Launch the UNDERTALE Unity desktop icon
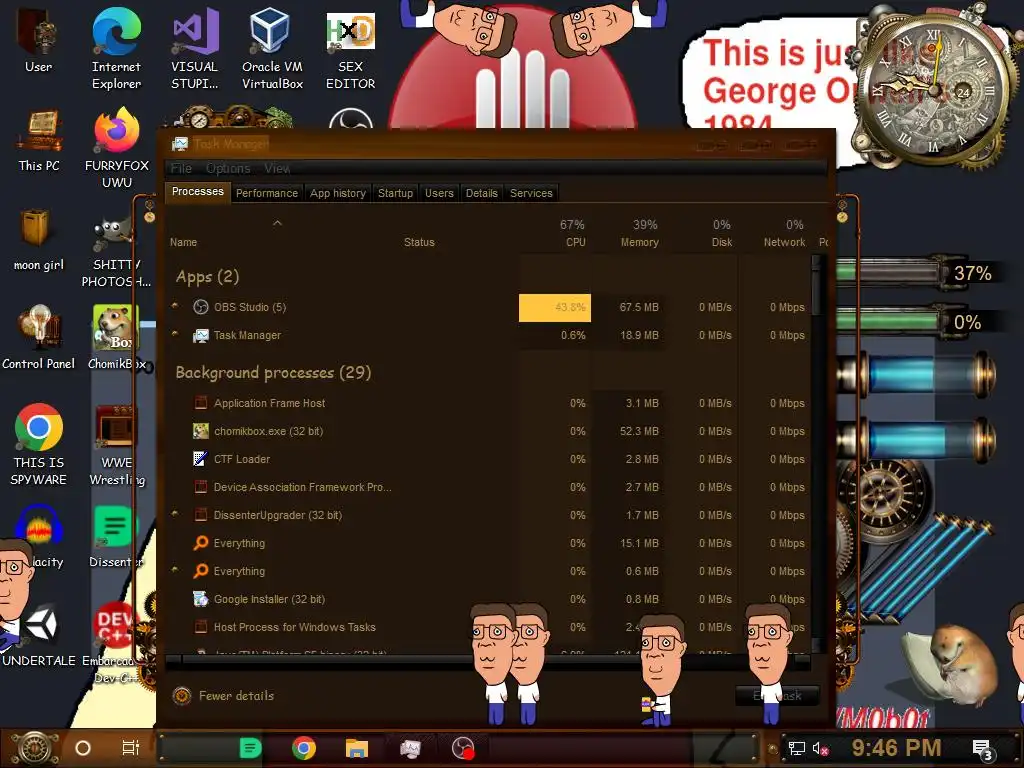 pyautogui.click(x=39, y=637)
